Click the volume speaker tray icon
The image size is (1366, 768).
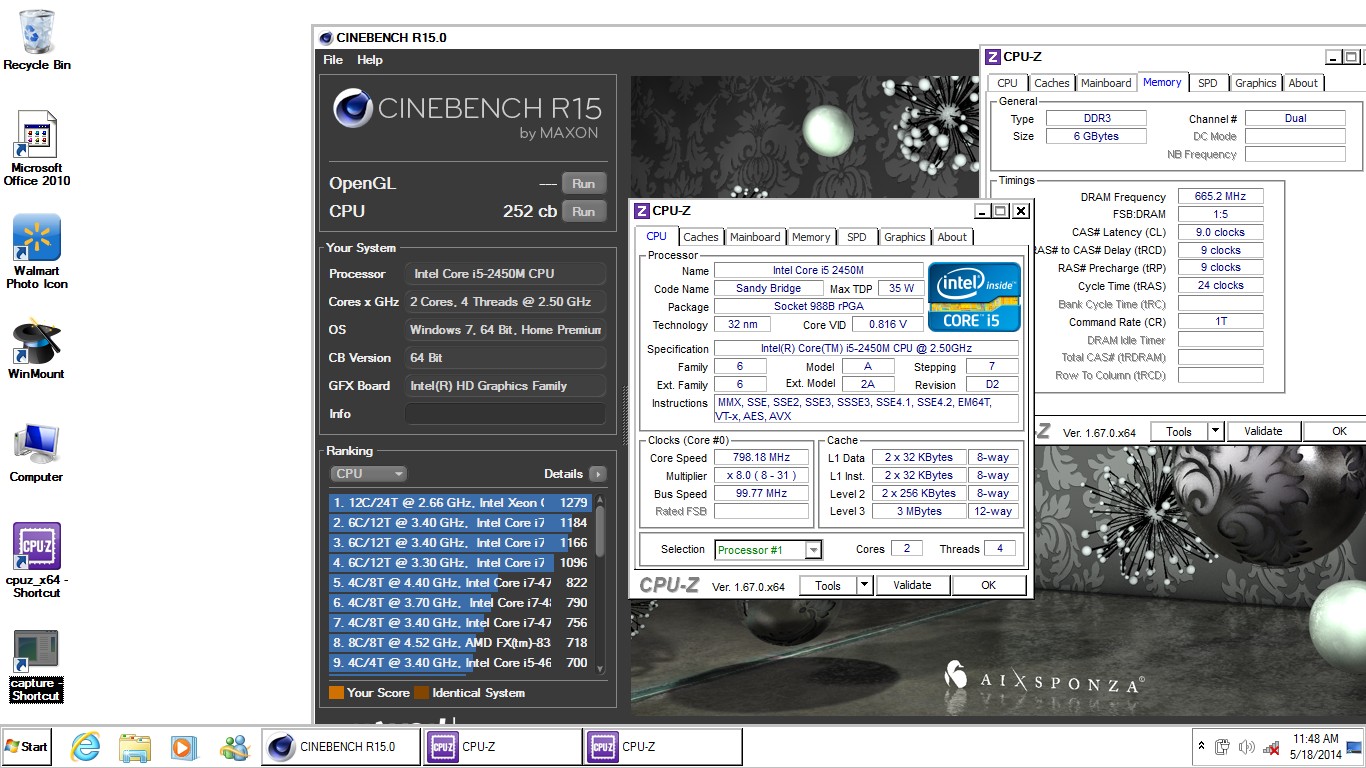(x=1246, y=747)
